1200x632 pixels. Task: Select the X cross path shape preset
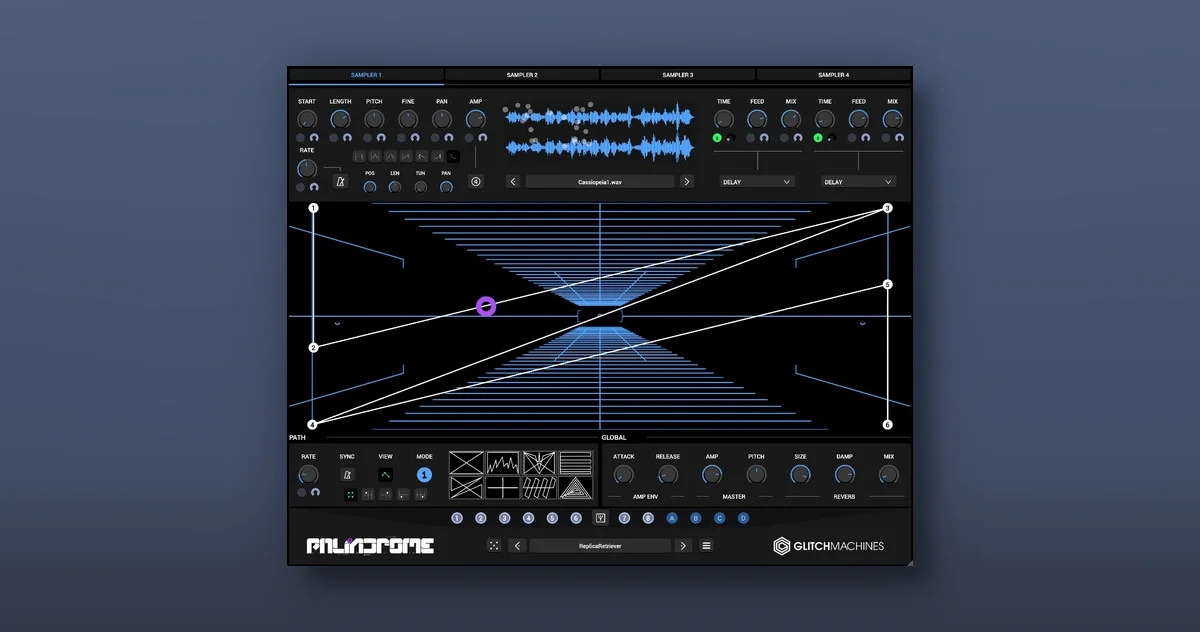(x=466, y=463)
